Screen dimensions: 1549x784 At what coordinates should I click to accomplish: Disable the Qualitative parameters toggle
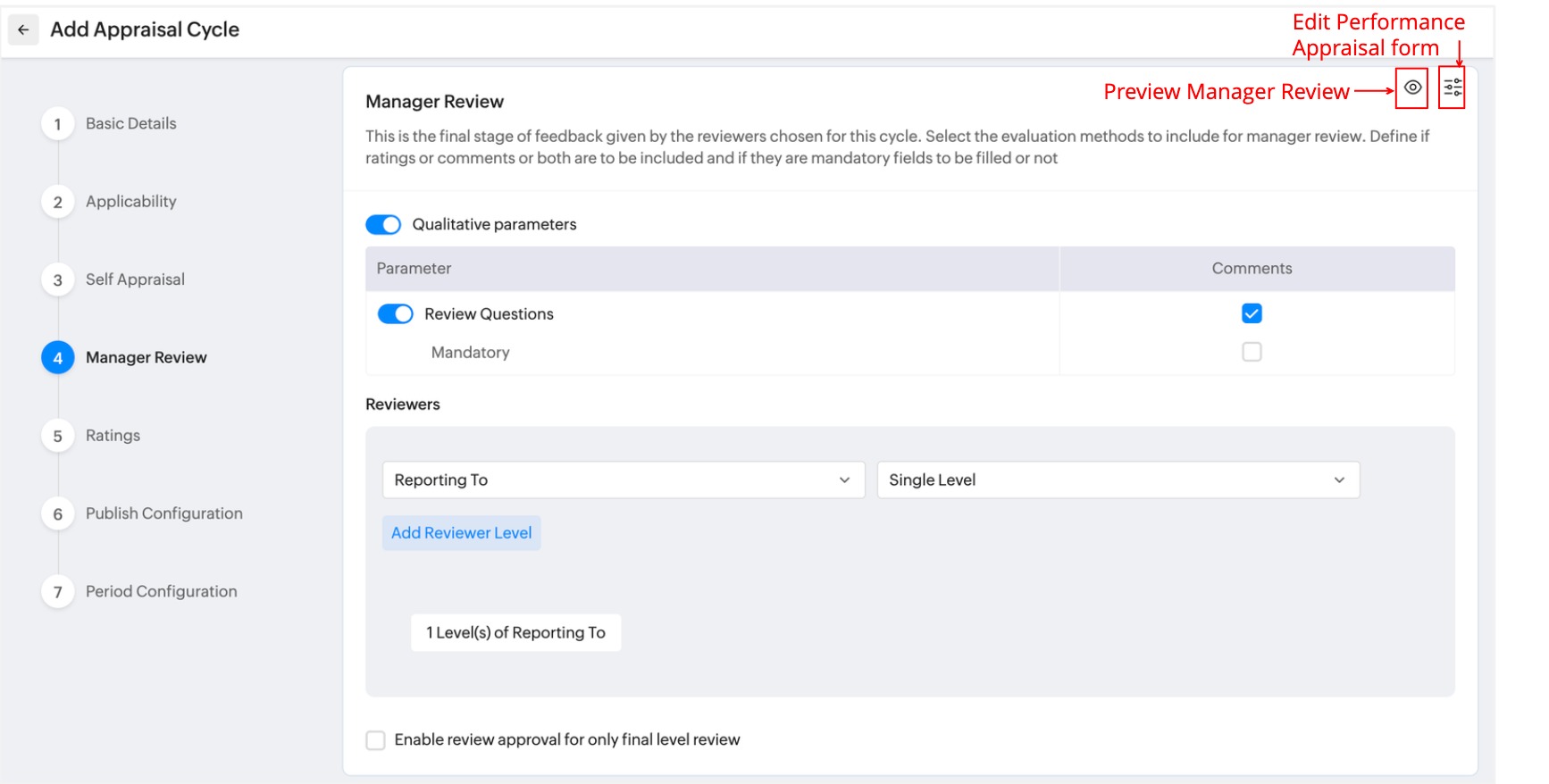click(x=383, y=224)
